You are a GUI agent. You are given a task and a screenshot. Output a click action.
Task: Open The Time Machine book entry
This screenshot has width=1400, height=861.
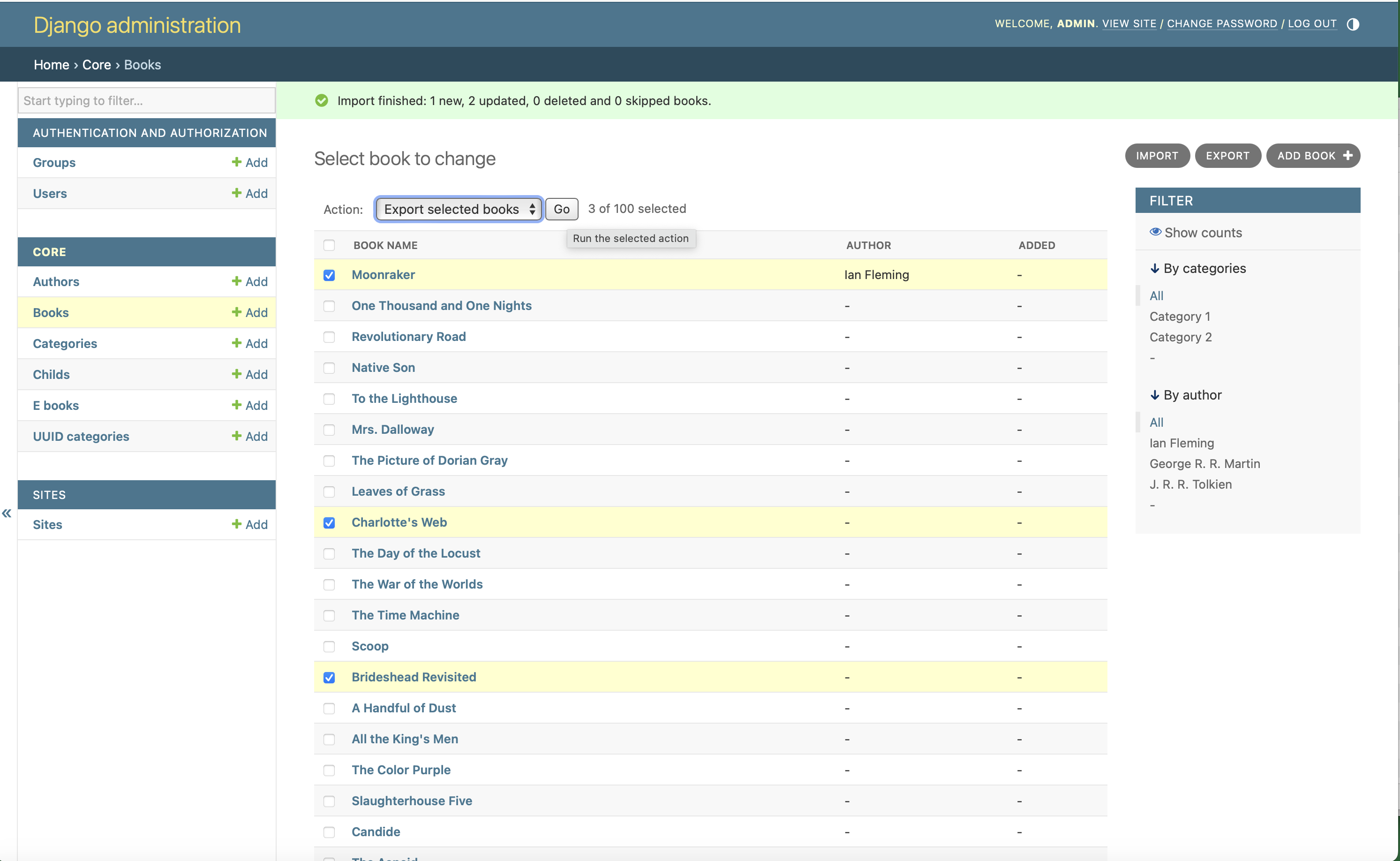coord(406,615)
